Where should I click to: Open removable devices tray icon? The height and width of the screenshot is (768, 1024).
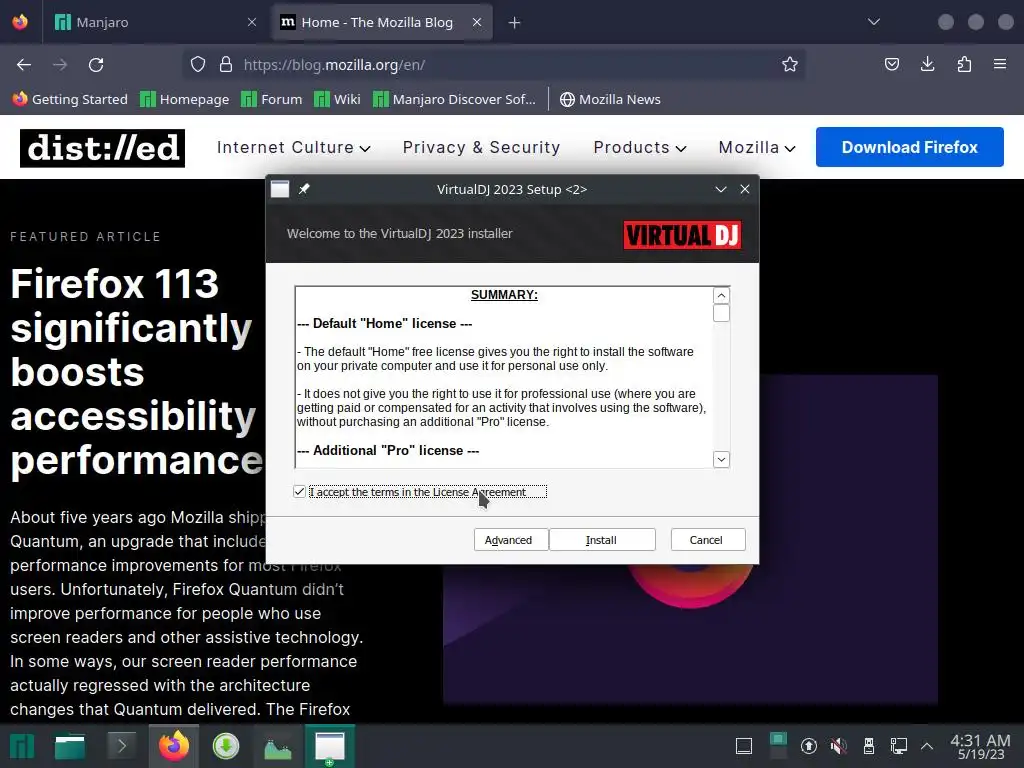[x=869, y=746]
